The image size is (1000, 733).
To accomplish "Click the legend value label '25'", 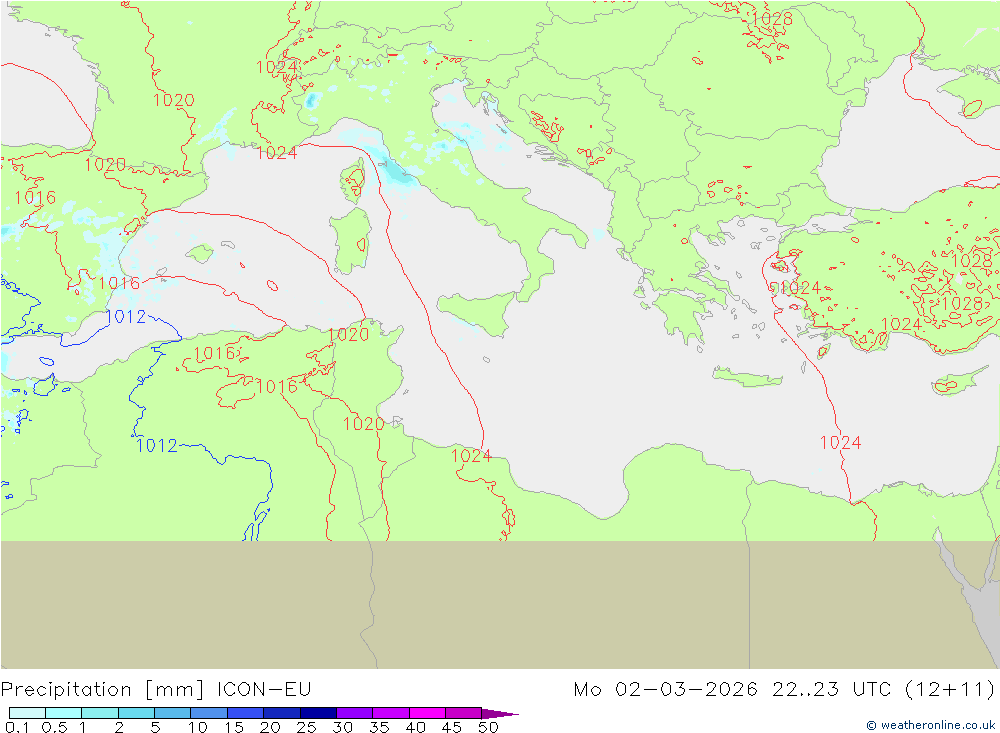I will (x=306, y=727).
